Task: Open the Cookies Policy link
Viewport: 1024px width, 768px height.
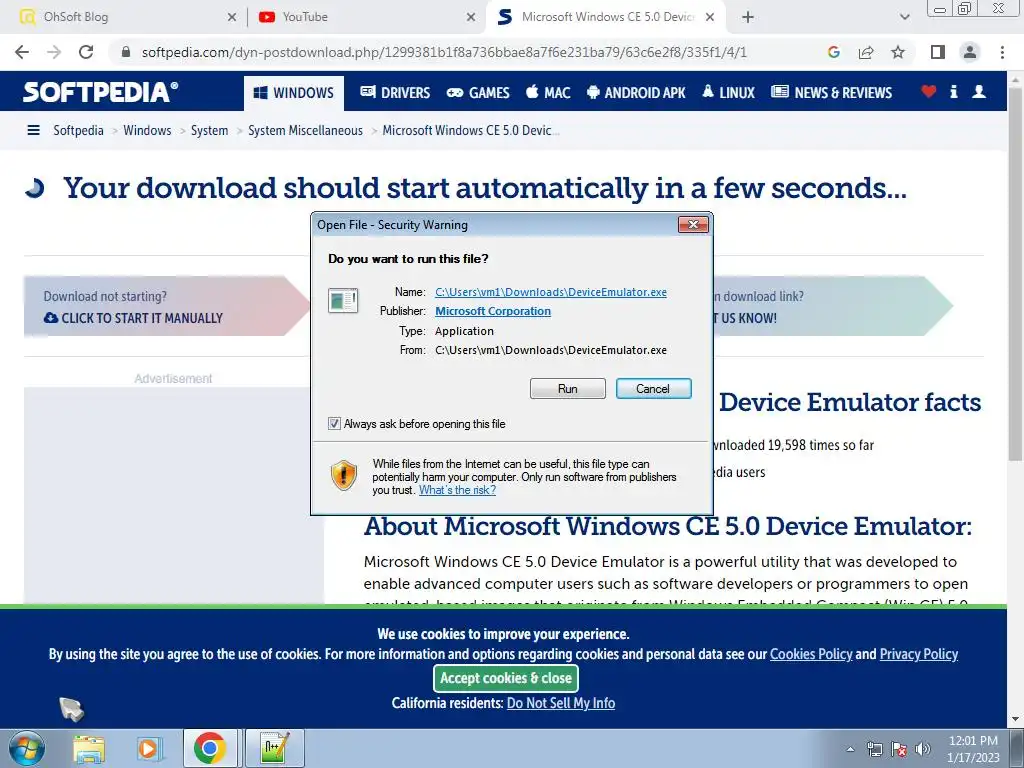Action: click(811, 654)
